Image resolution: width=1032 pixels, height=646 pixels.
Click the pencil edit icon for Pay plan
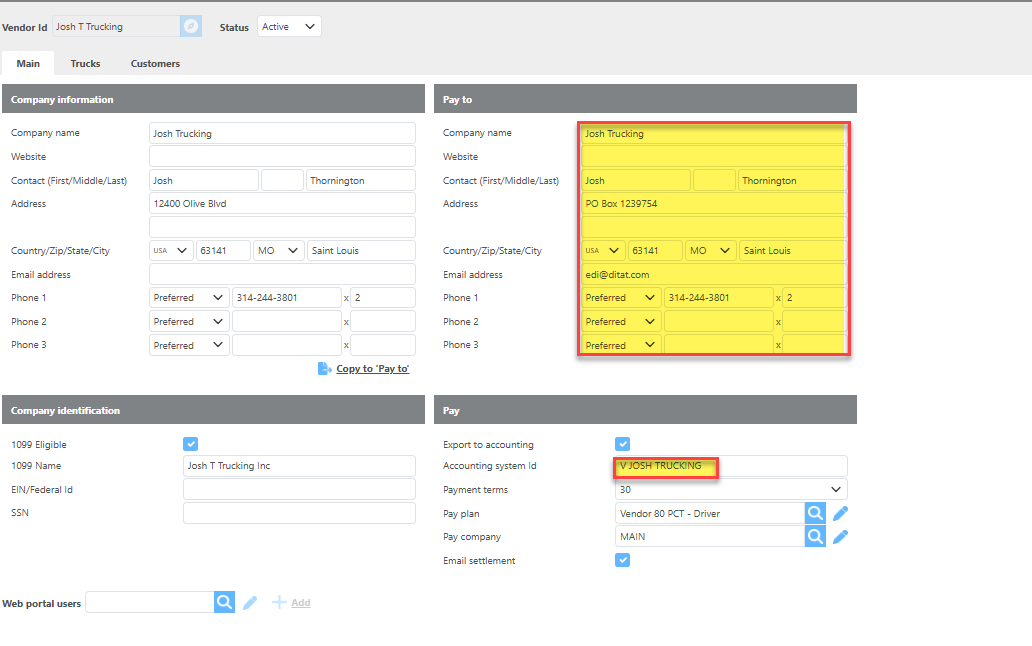click(x=841, y=513)
